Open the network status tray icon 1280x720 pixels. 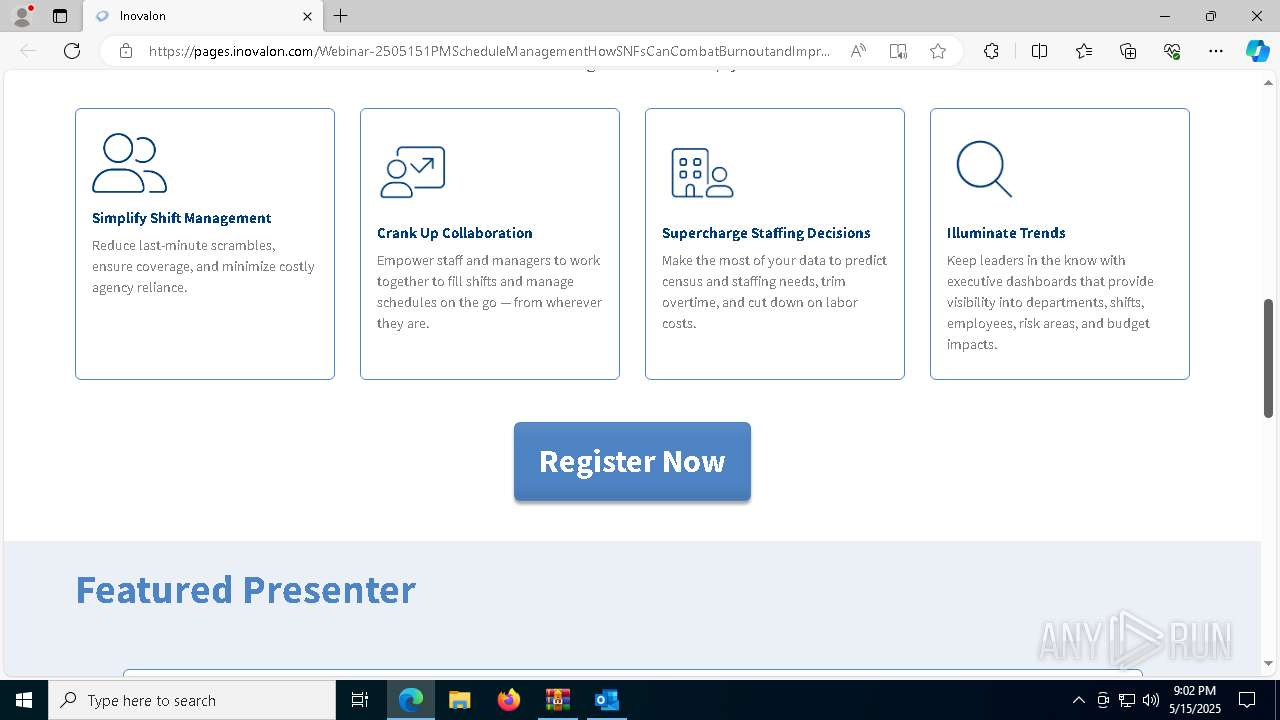click(1127, 700)
